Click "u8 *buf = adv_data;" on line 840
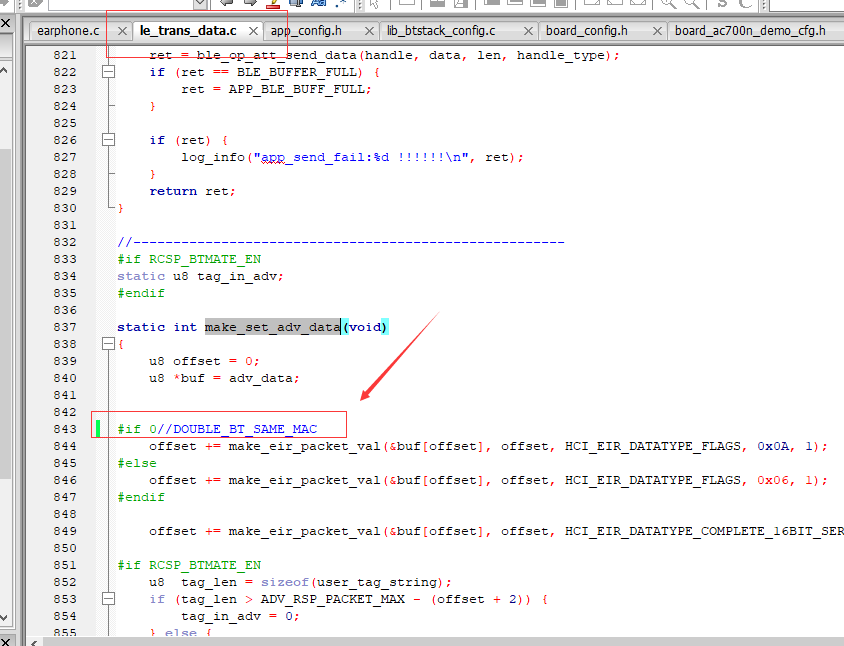844x646 pixels. pyautogui.click(x=224, y=378)
